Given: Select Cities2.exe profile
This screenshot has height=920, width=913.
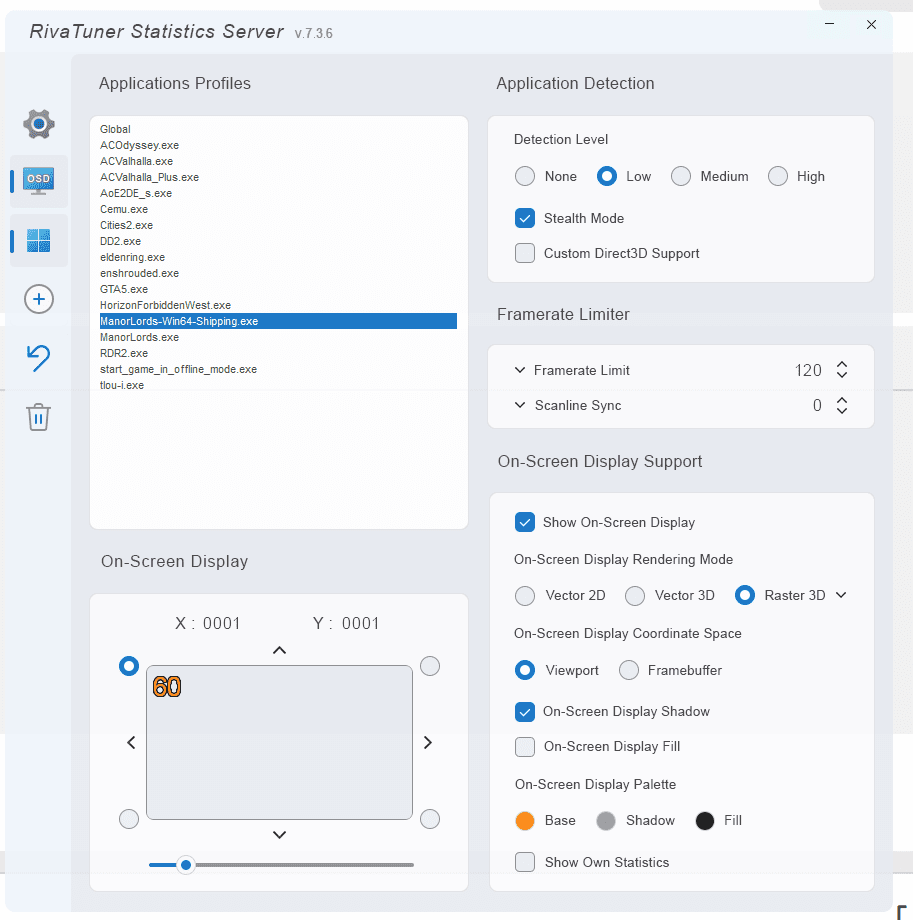Looking at the screenshot, I should tap(278, 225).
